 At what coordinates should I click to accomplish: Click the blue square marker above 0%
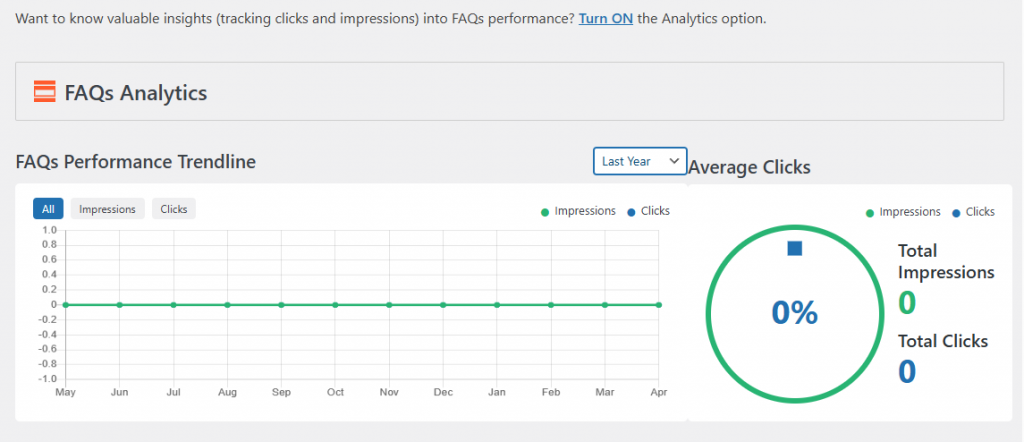tap(795, 248)
